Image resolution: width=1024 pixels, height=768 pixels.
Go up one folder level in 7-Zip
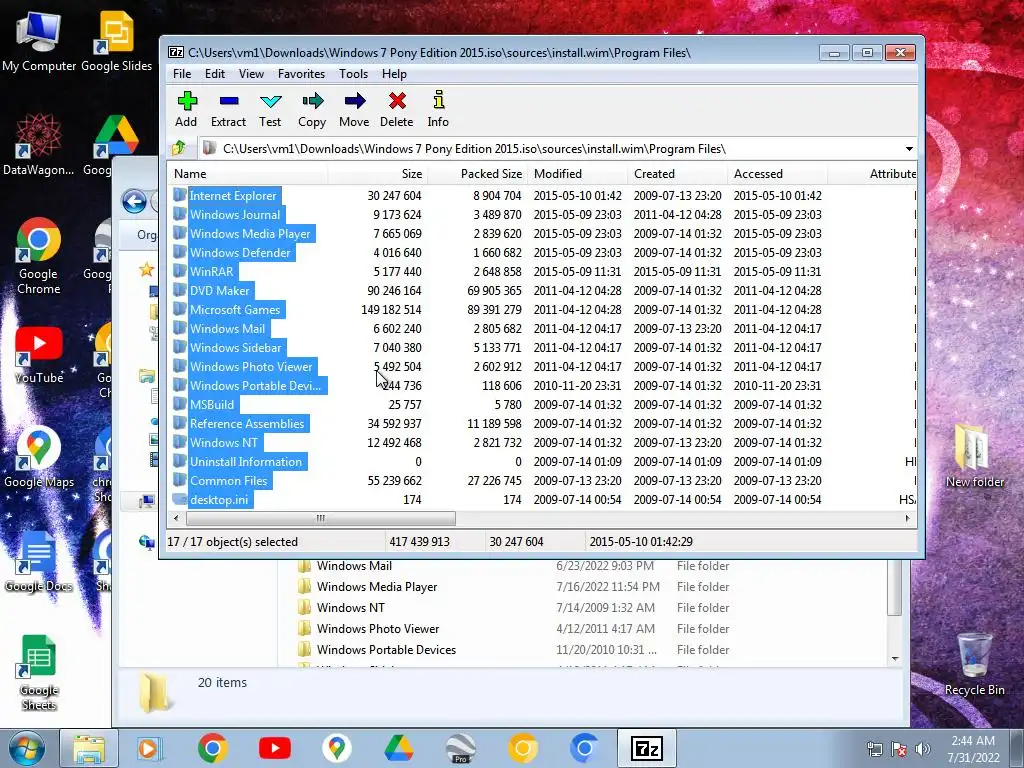click(179, 149)
